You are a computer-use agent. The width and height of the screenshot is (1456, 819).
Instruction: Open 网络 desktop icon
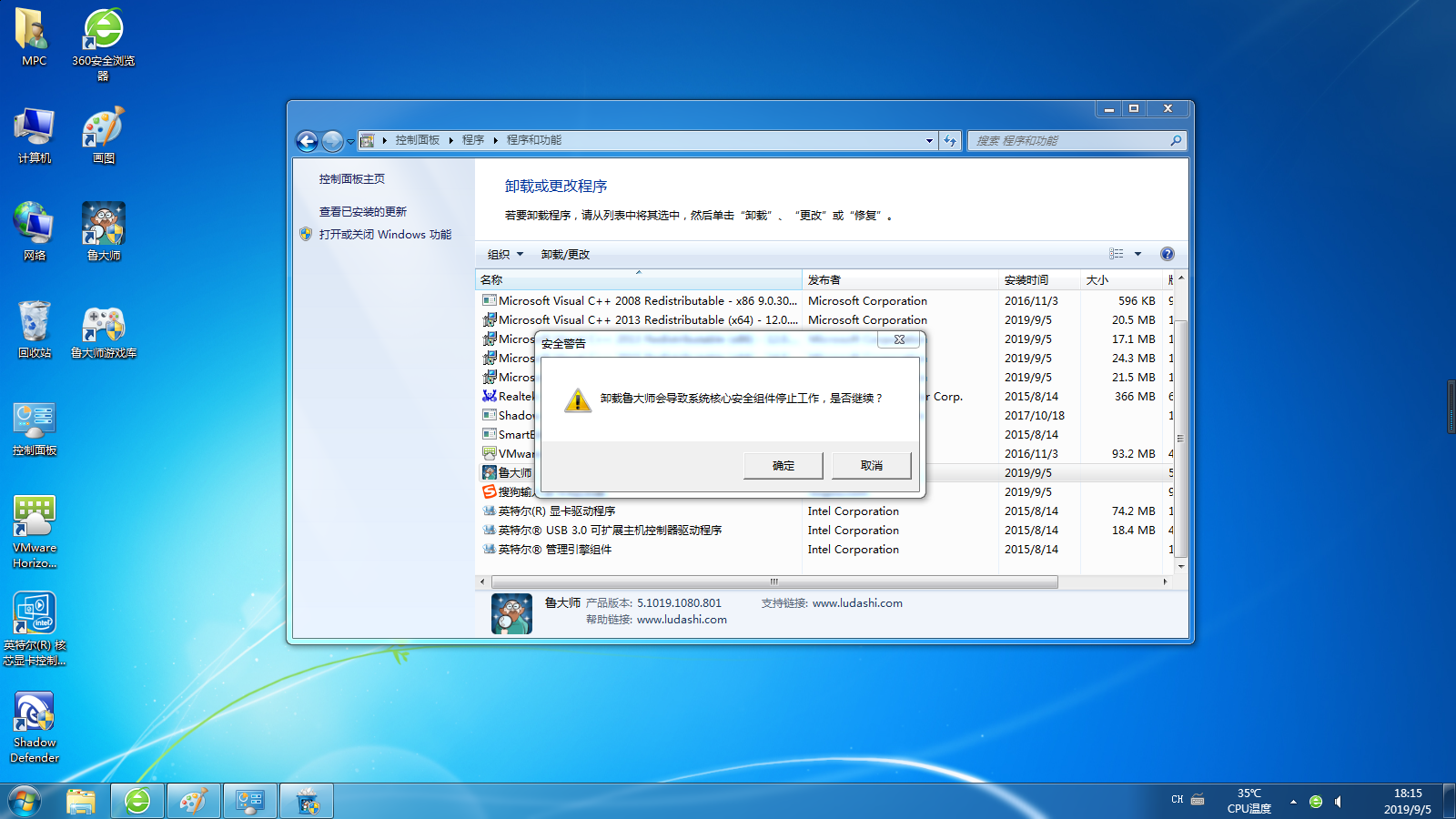(x=35, y=232)
